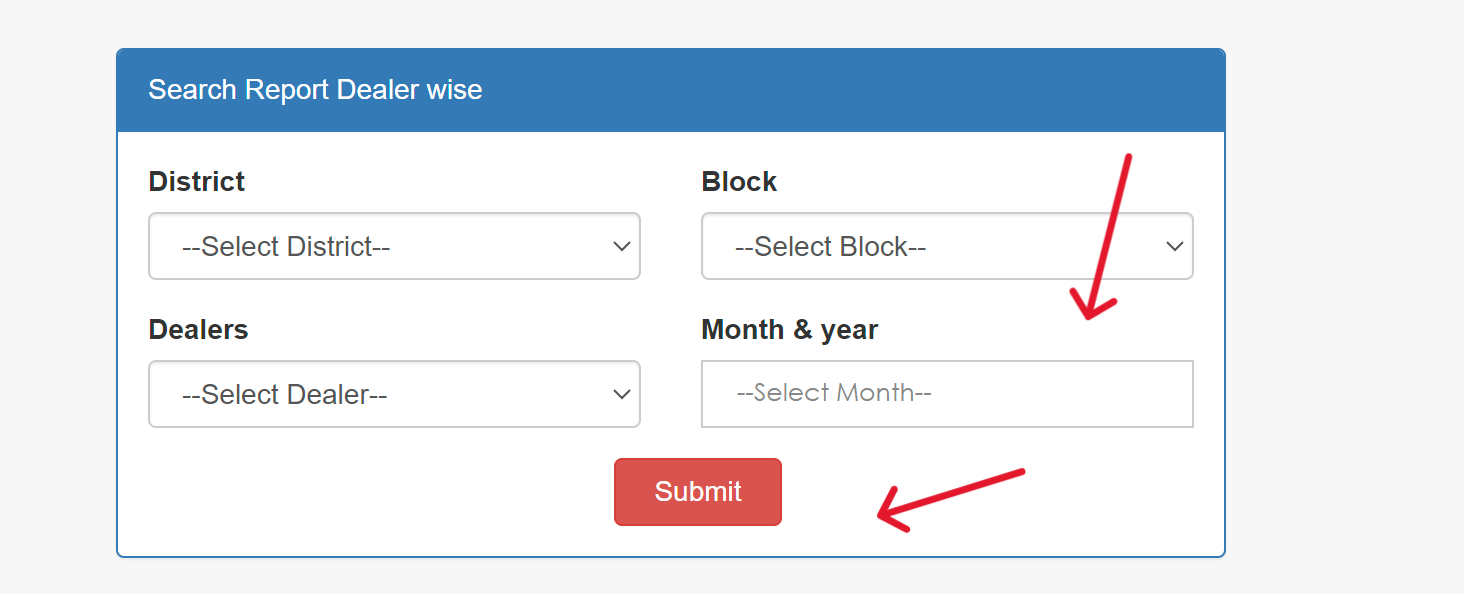Viewport: 1464px width, 594px height.
Task: Click the Dealers field label
Action: pos(198,330)
